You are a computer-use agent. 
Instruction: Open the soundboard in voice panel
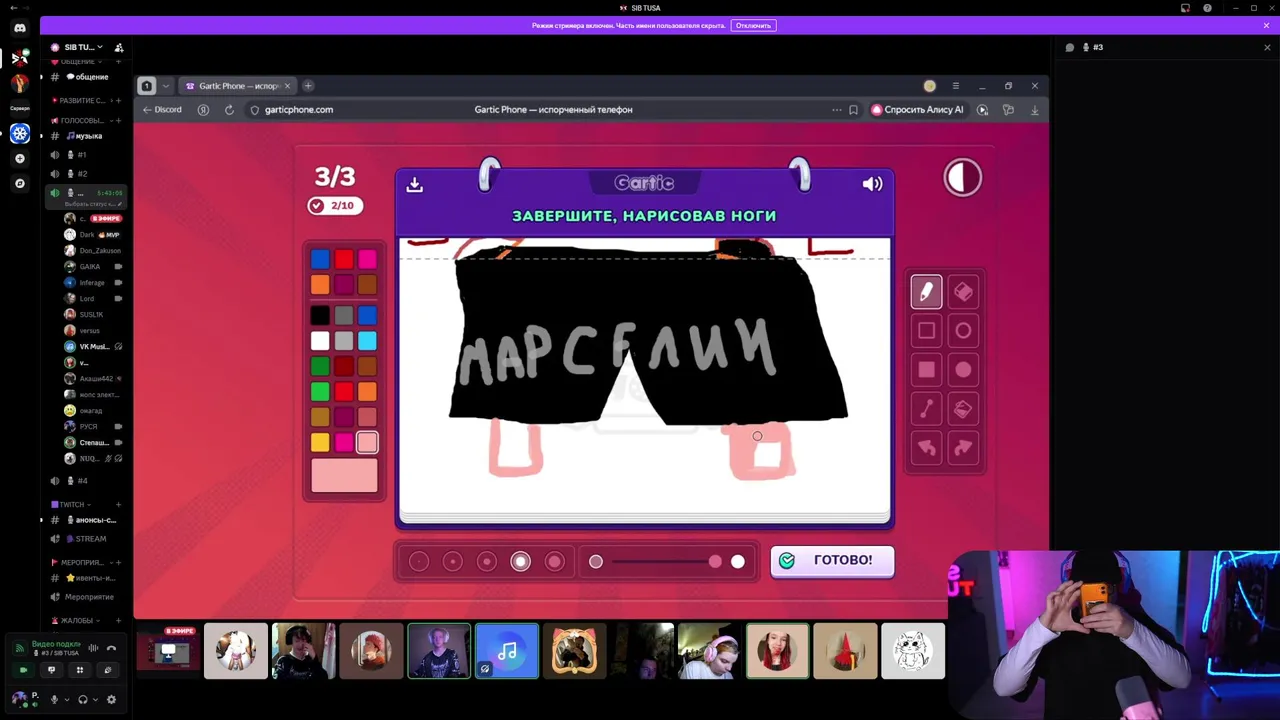click(x=107, y=670)
